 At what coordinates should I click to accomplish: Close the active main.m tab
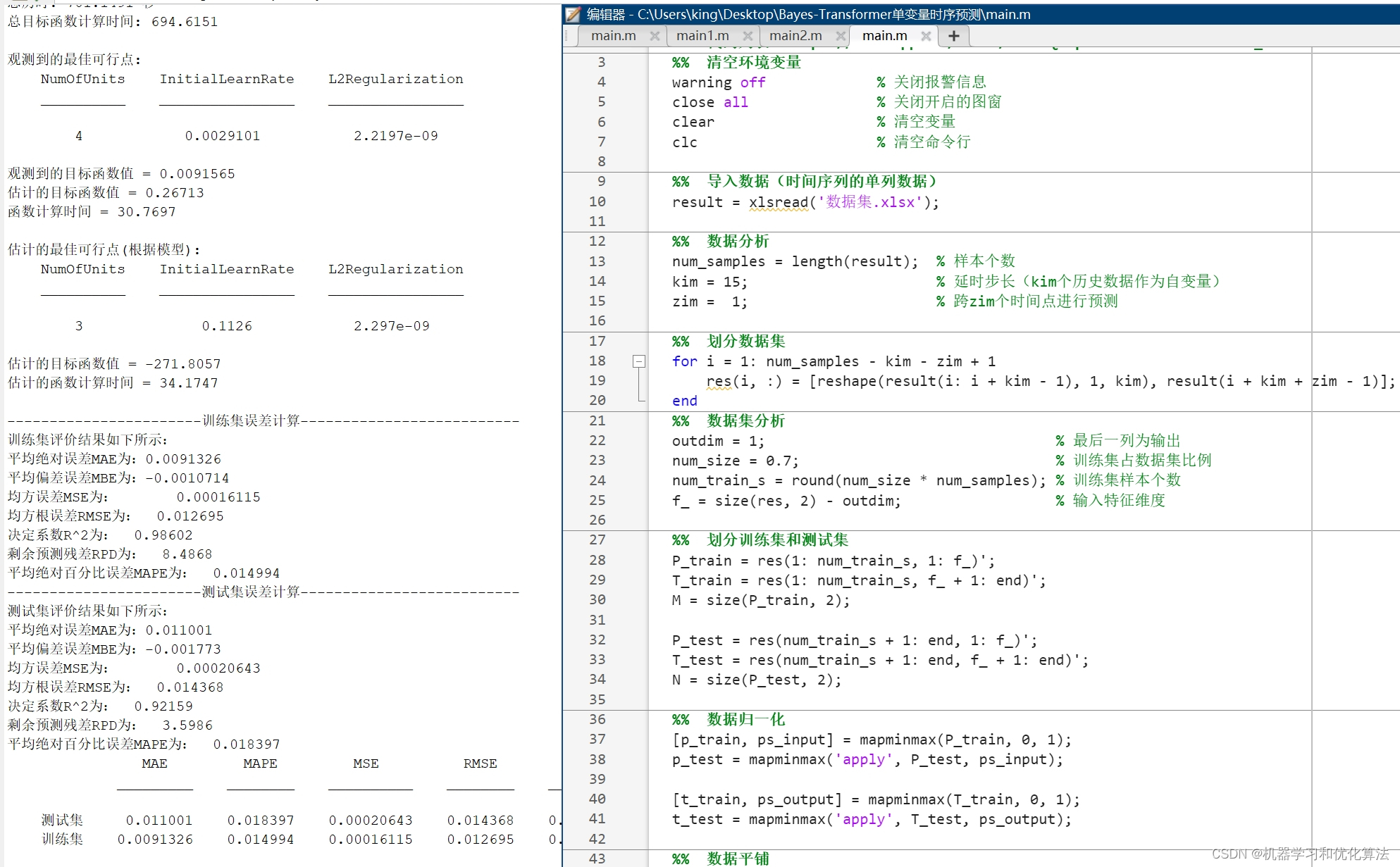(x=926, y=36)
